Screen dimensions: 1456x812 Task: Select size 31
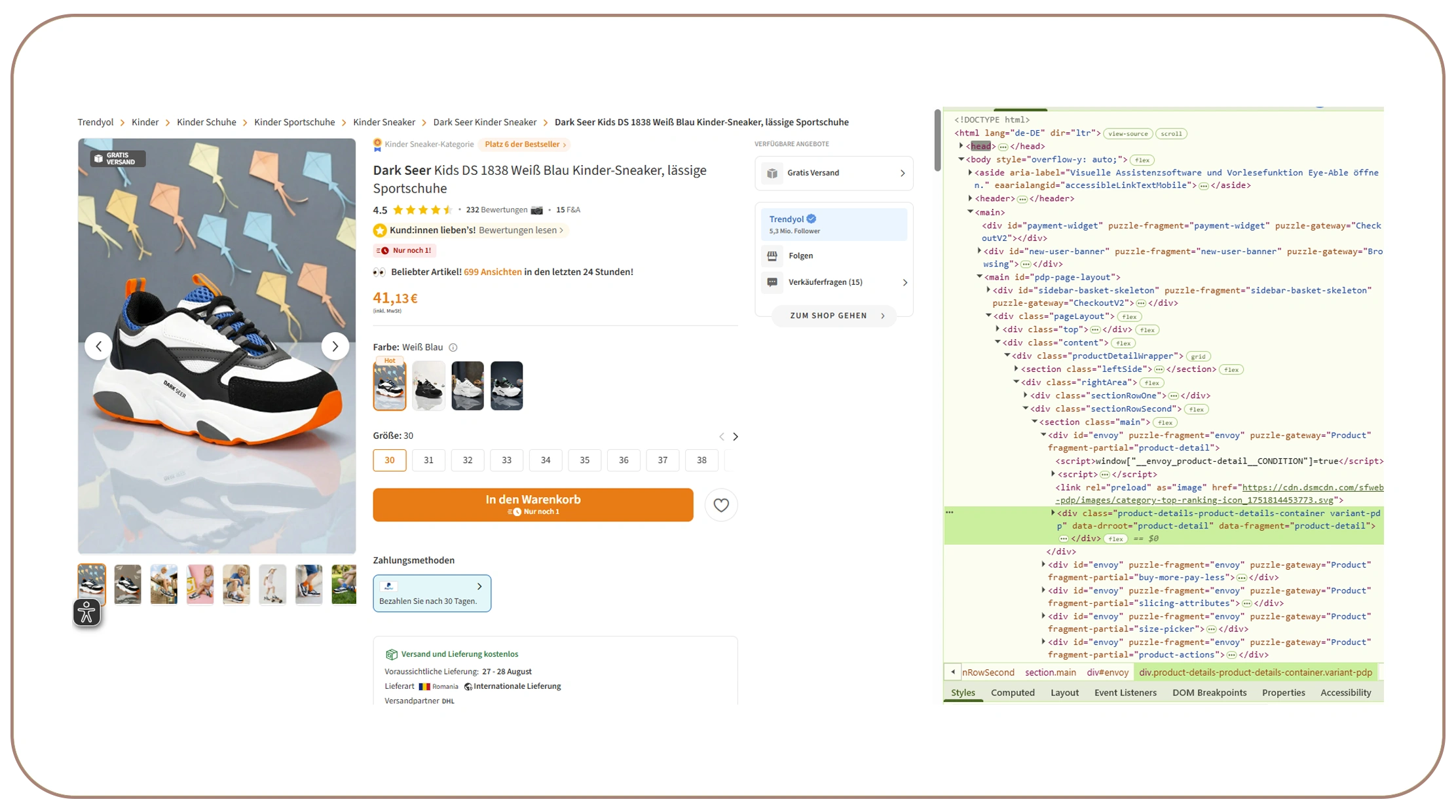[x=428, y=460]
